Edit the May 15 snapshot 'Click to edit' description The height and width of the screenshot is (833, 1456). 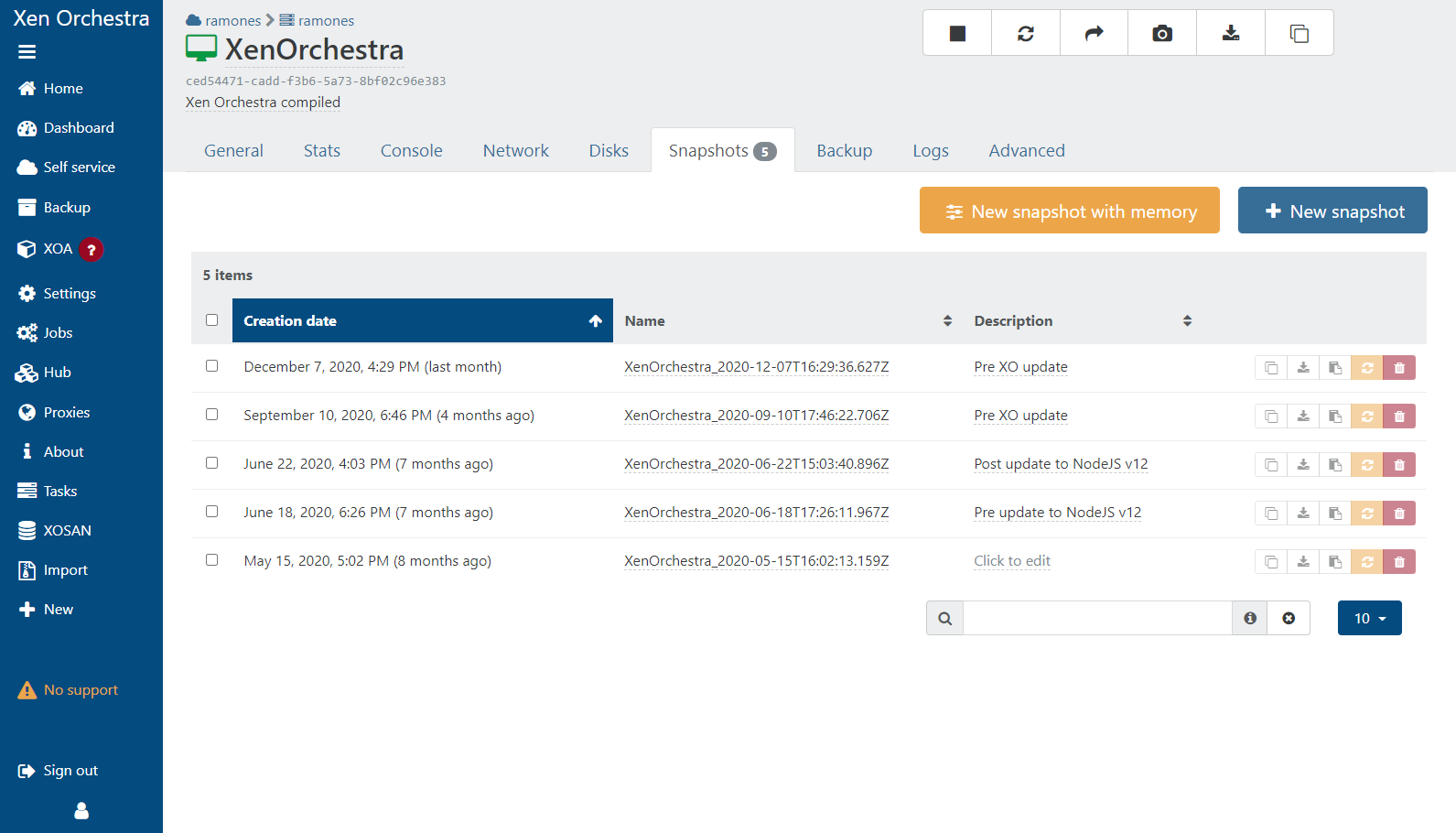coord(1012,561)
